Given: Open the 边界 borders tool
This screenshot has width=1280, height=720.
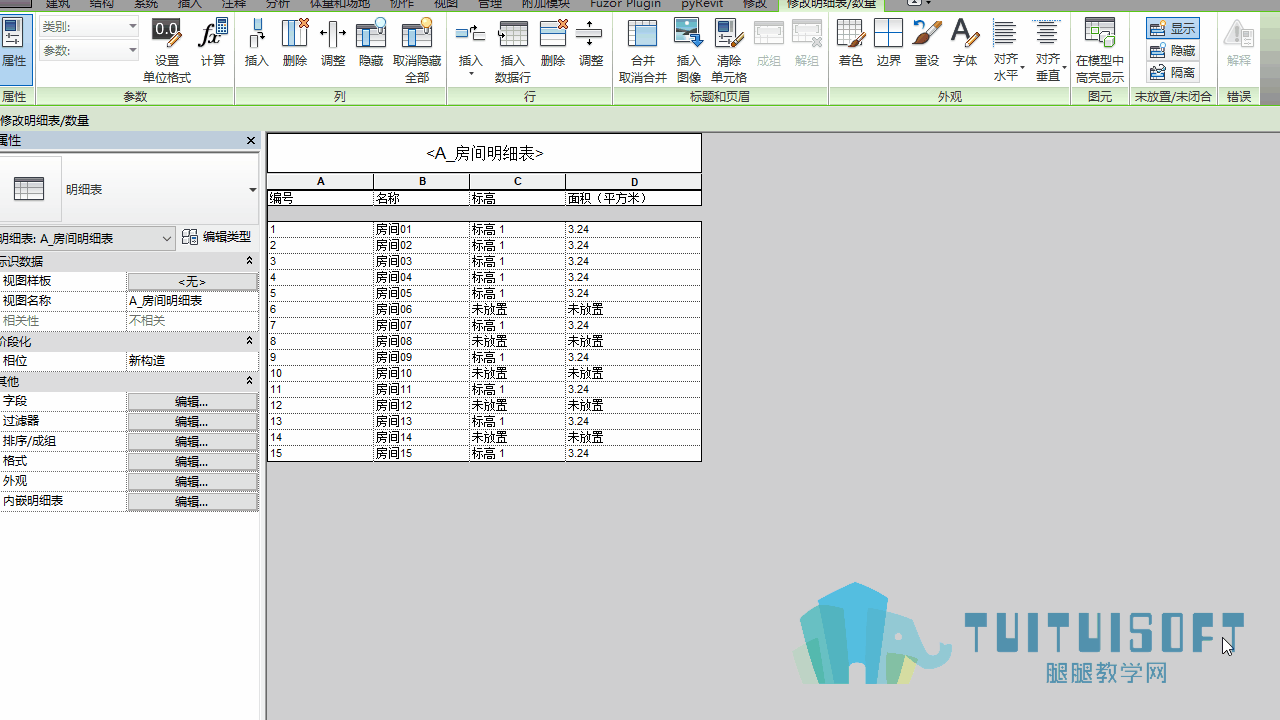Looking at the screenshot, I should [889, 43].
